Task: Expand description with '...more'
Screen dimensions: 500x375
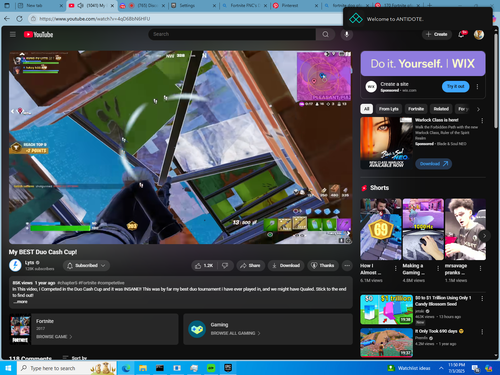Action: pos(20,302)
